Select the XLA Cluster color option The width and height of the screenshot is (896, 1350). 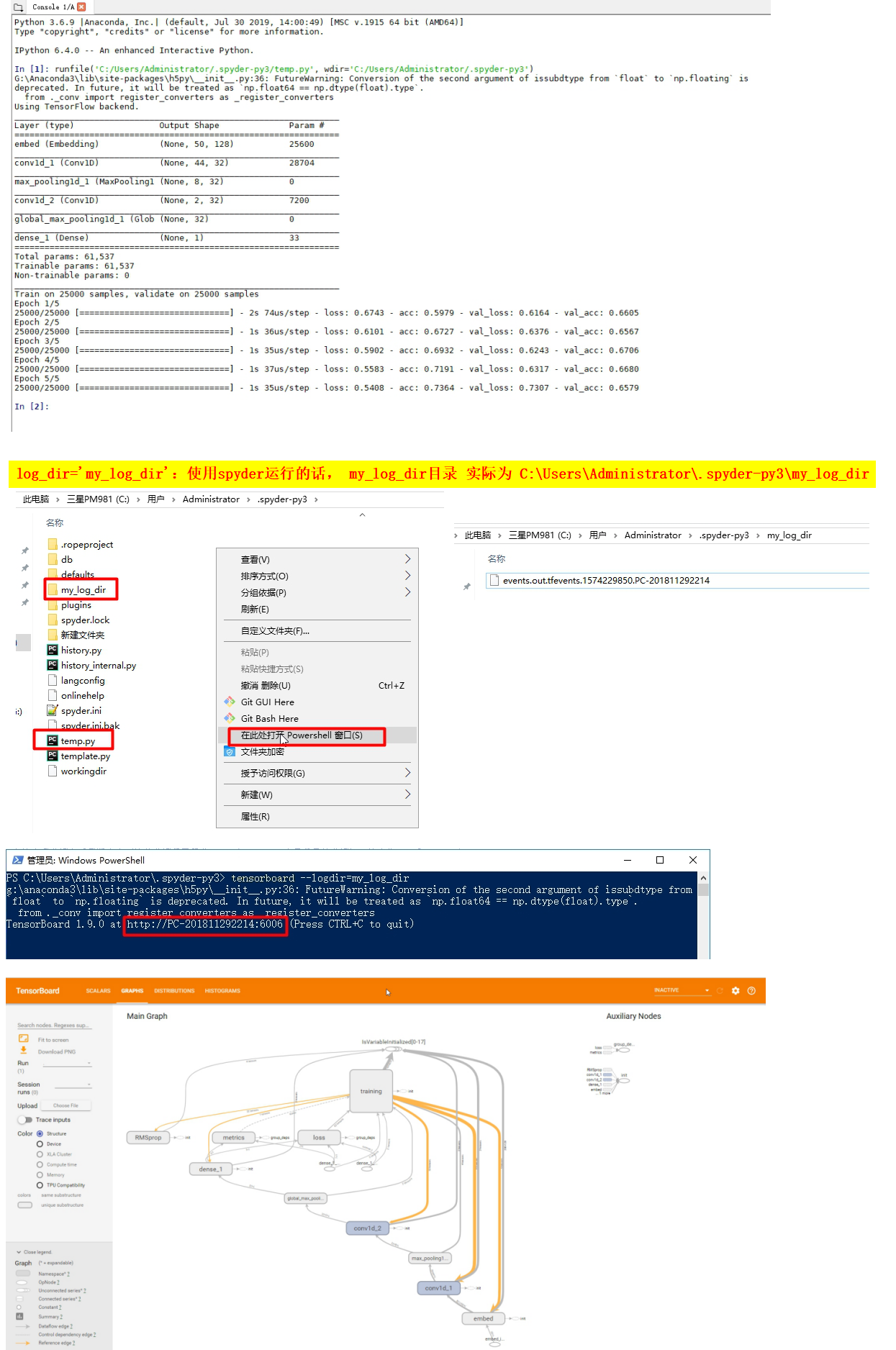[40, 1154]
